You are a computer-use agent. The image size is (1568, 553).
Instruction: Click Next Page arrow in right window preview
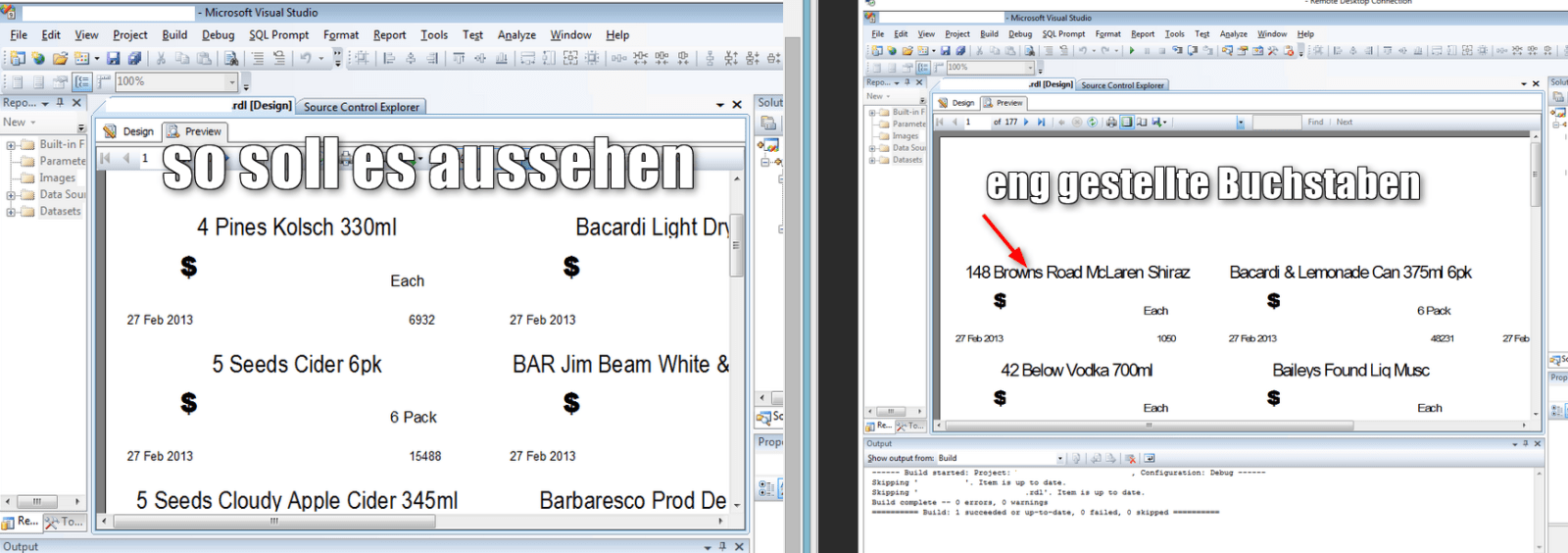(1026, 123)
